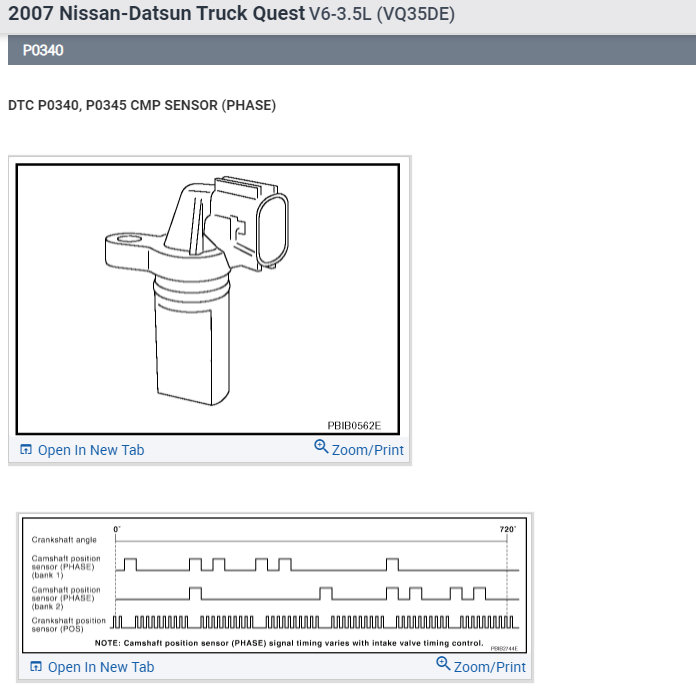Click the Crankshaft position sensor (POS) label
696x691 pixels.
(68, 624)
